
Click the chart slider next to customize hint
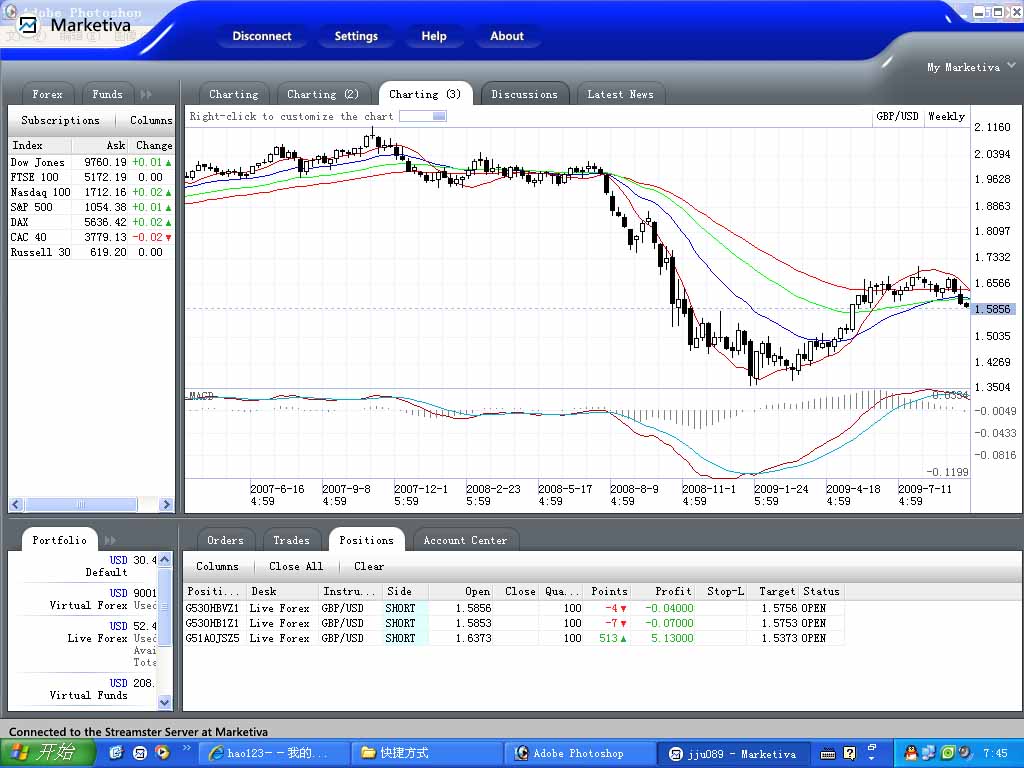423,116
